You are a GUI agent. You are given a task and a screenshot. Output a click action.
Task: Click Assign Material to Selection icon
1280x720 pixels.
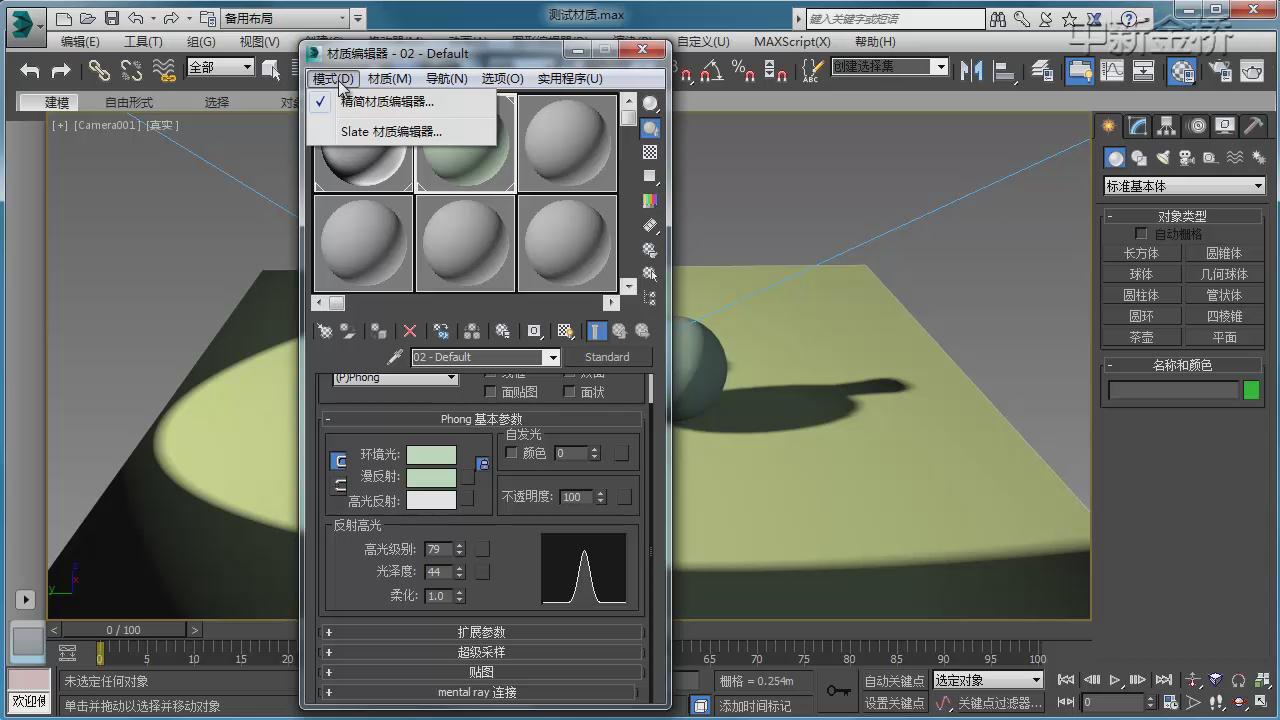tap(378, 331)
